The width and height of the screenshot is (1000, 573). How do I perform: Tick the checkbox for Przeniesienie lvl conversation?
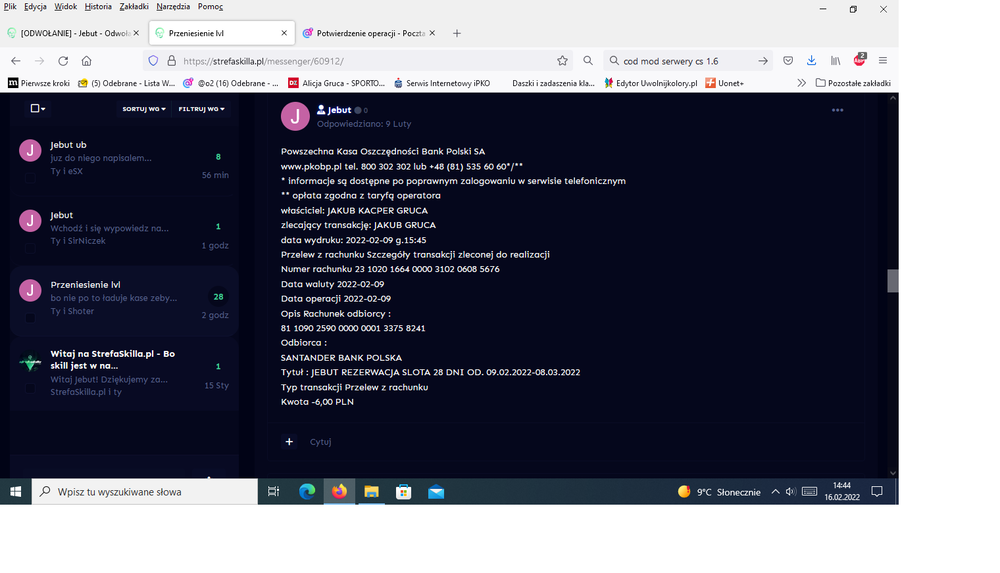[x=30, y=318]
